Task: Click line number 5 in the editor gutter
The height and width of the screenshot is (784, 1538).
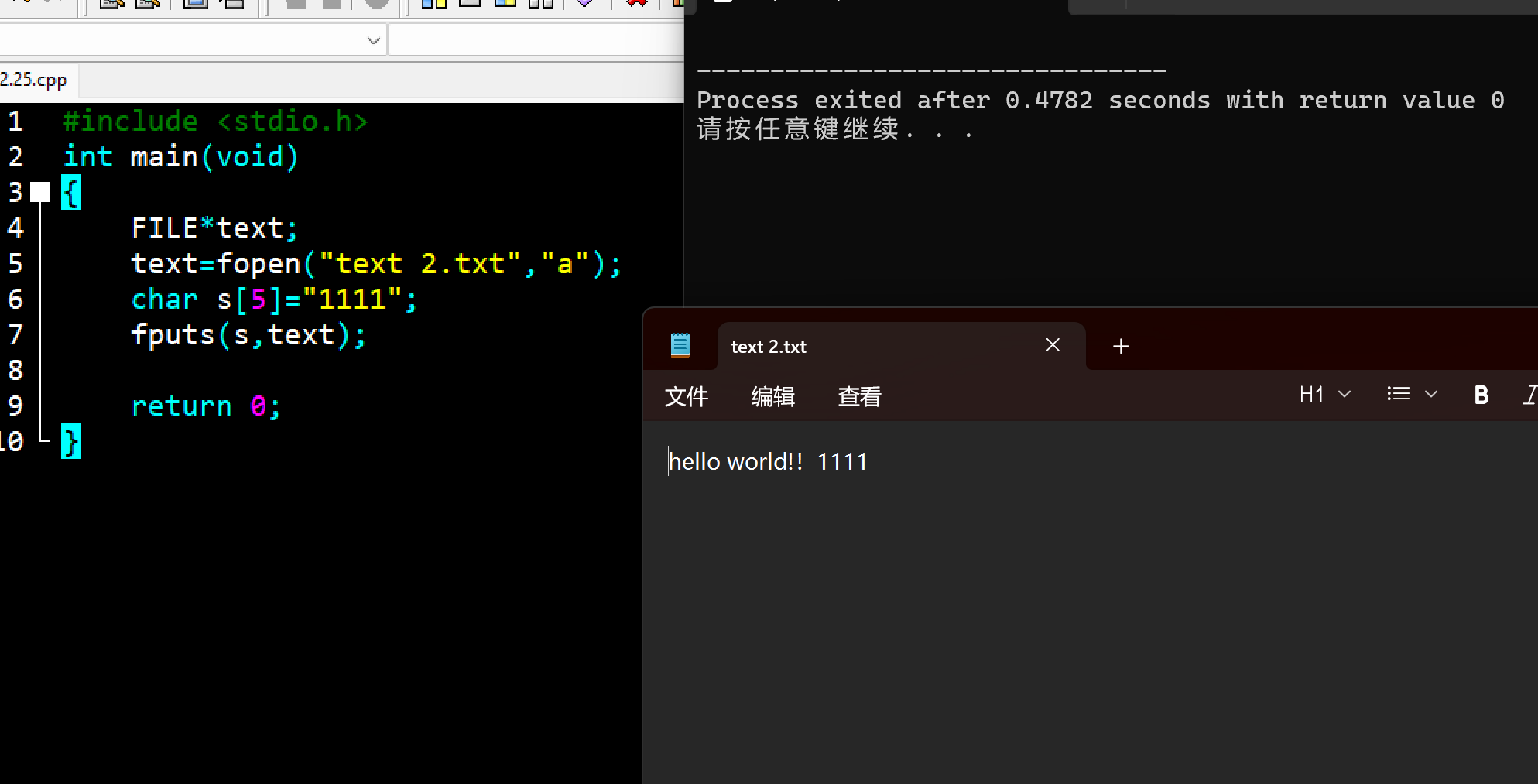Action: point(15,264)
